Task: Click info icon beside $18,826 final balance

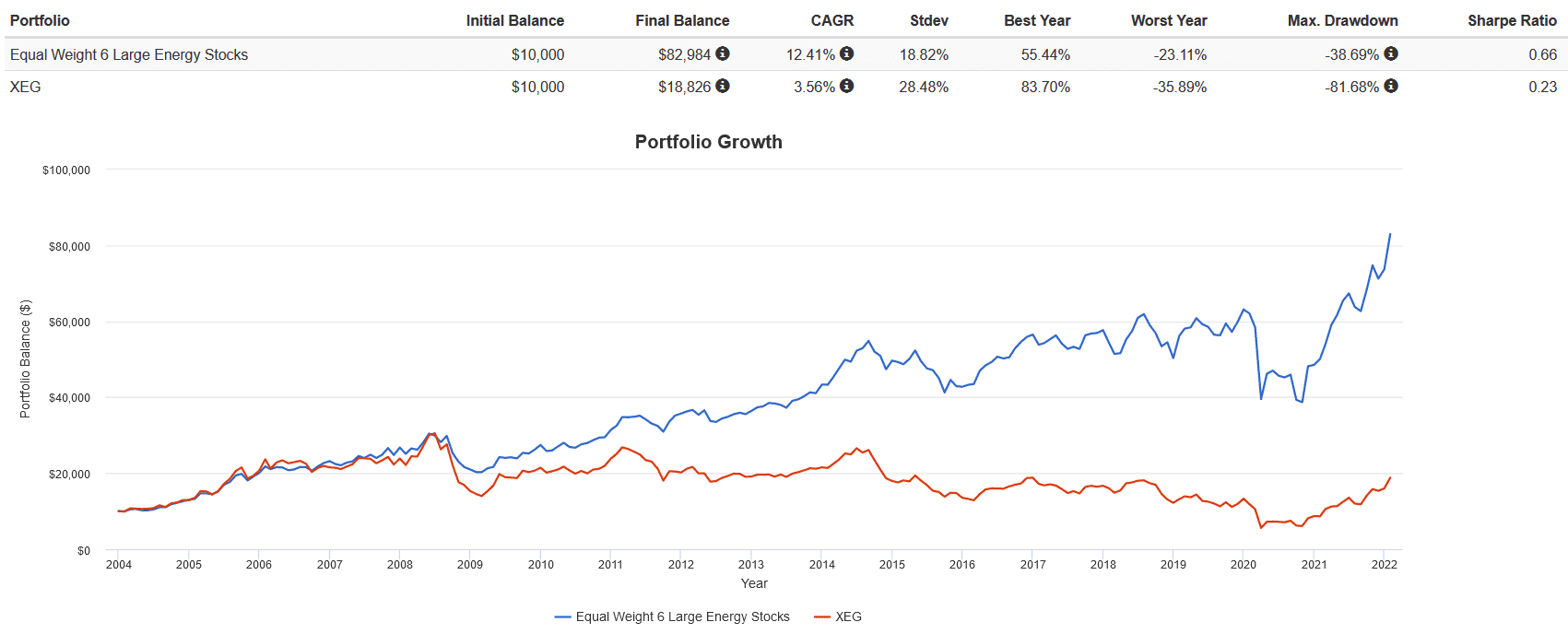Action: click(723, 86)
